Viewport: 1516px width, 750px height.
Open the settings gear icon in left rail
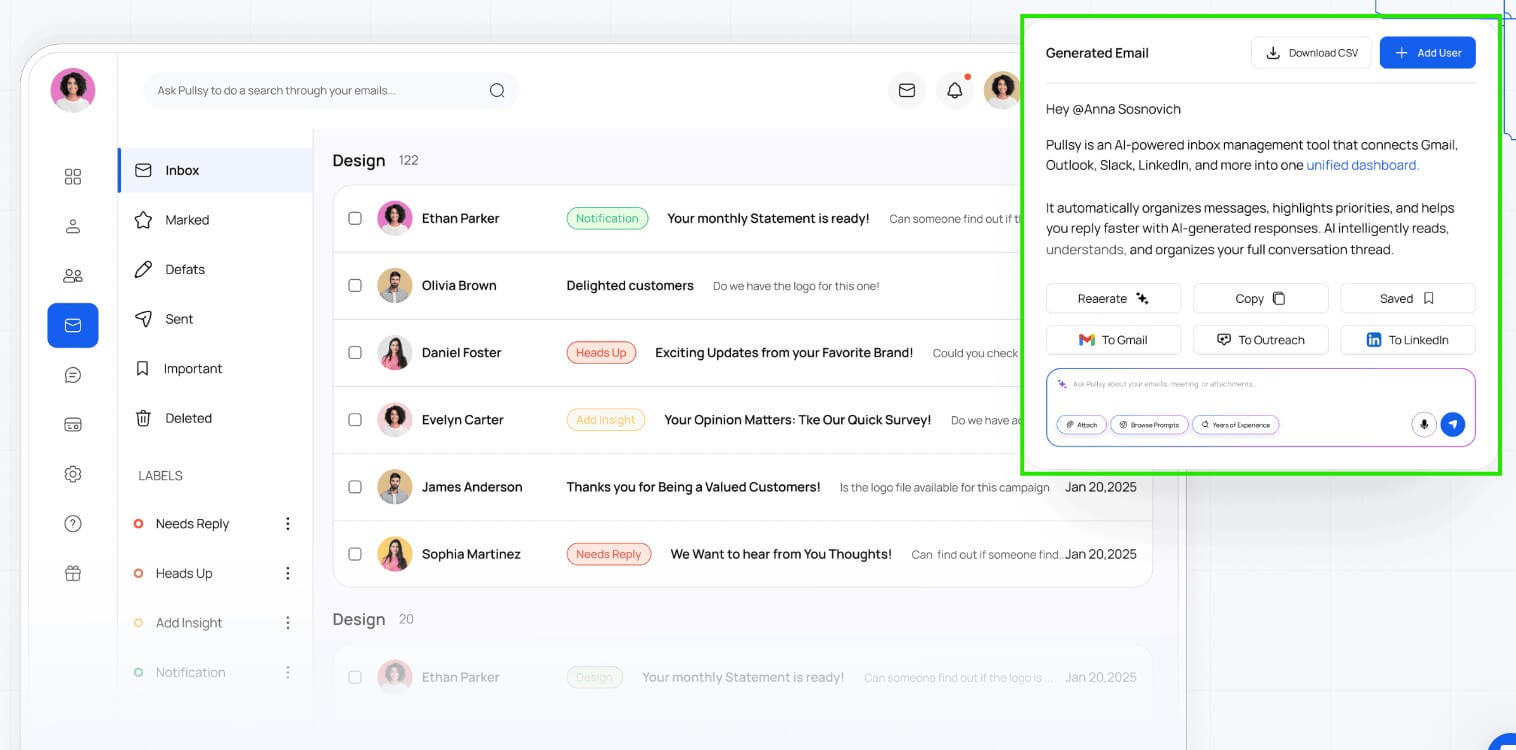coord(73,474)
